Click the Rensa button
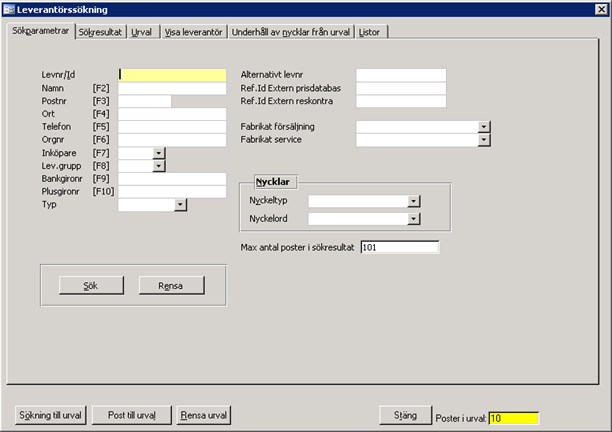 (170, 285)
